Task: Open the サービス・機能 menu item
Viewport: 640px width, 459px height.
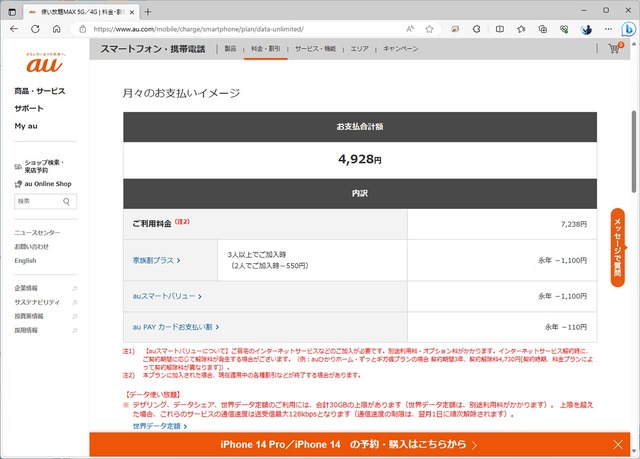Action: point(316,49)
